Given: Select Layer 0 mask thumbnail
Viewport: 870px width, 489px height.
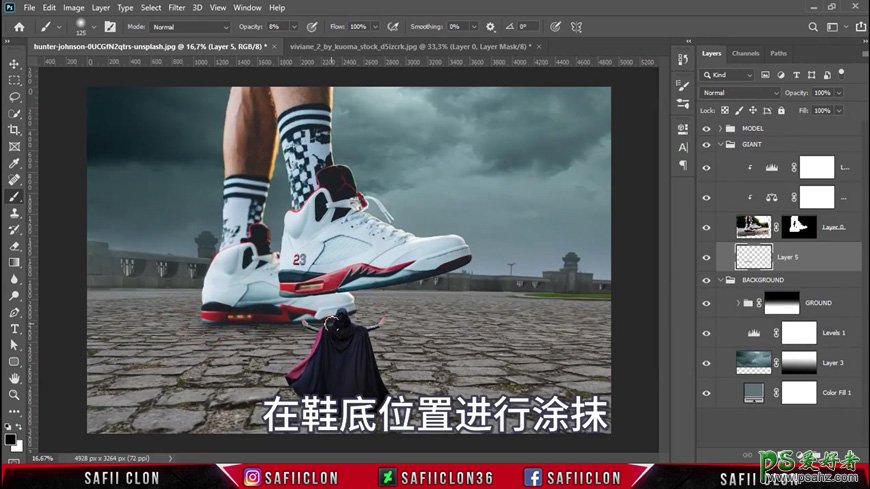Looking at the screenshot, I should coord(799,227).
